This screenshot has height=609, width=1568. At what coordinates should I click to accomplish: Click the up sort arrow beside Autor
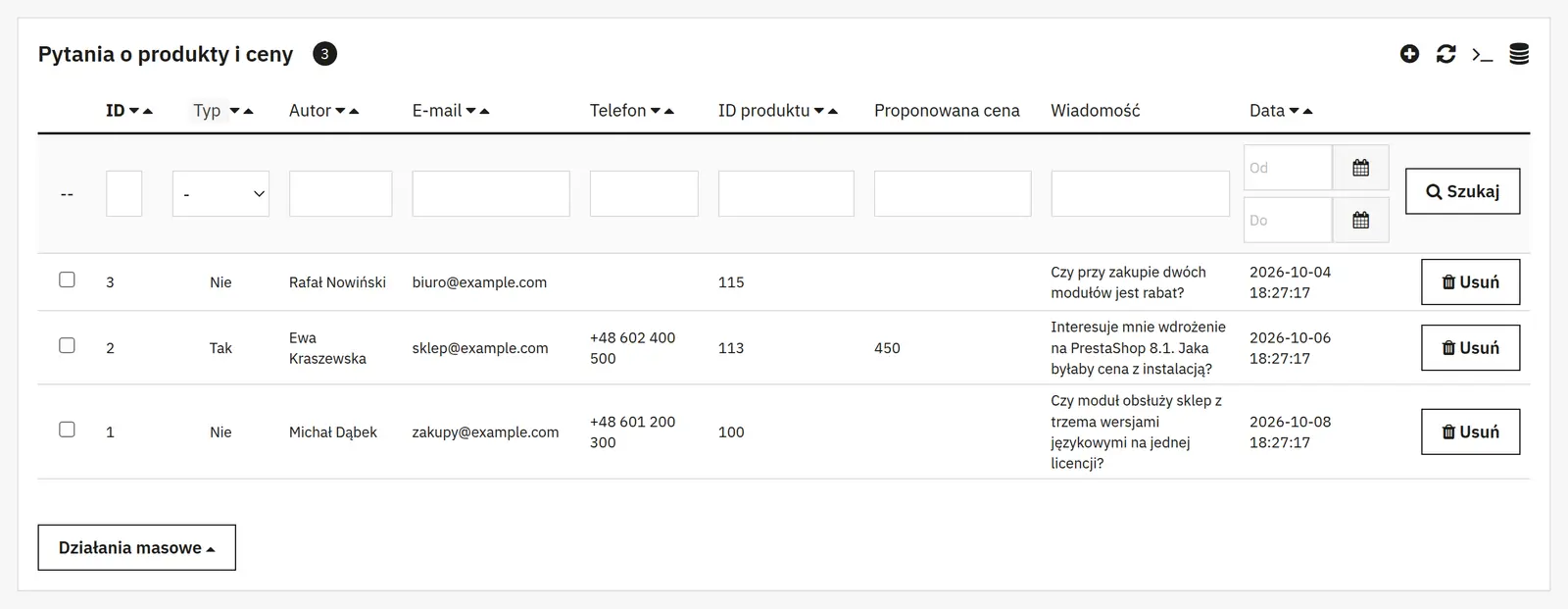(354, 112)
